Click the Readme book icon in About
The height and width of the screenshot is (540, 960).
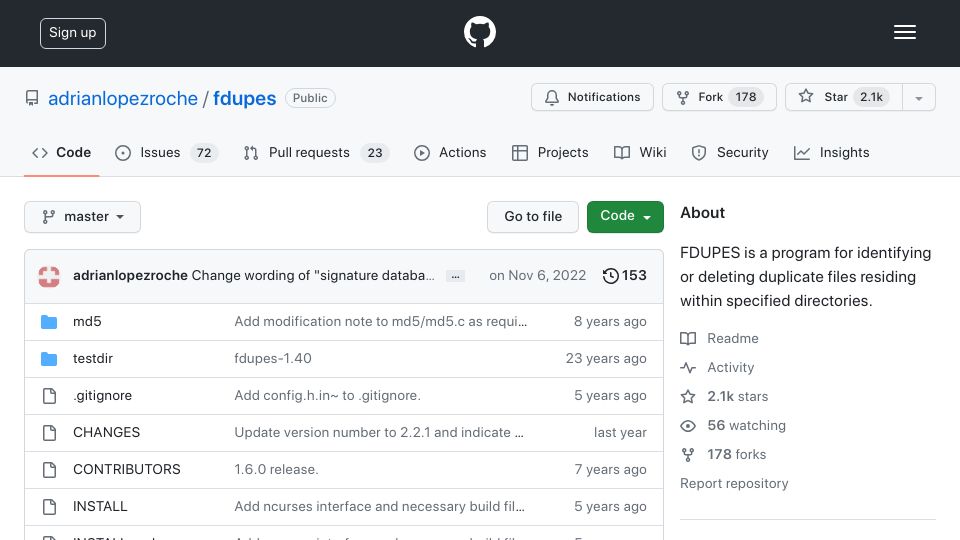coord(688,339)
